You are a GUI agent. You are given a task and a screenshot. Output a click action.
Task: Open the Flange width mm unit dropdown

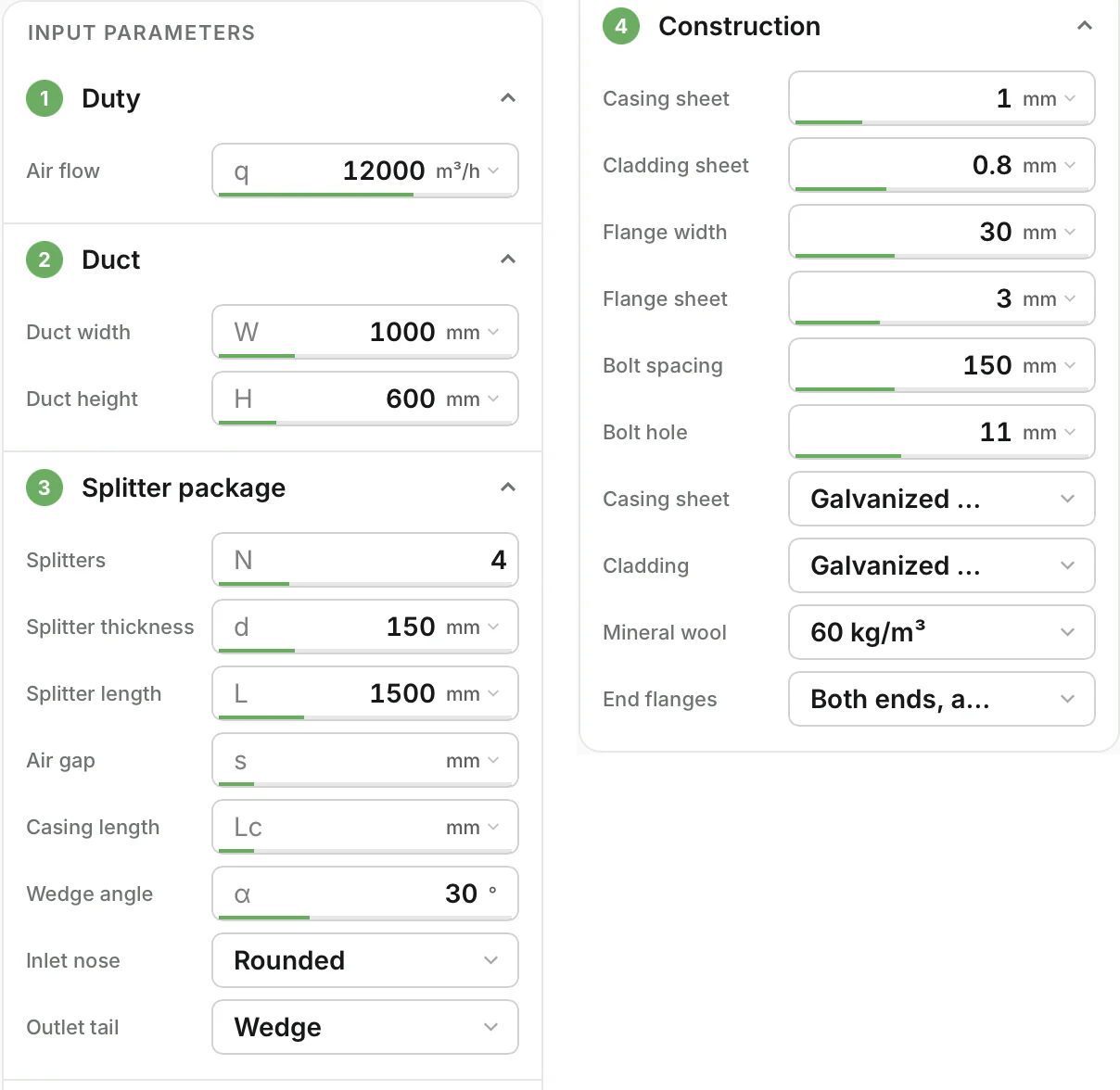[1050, 232]
